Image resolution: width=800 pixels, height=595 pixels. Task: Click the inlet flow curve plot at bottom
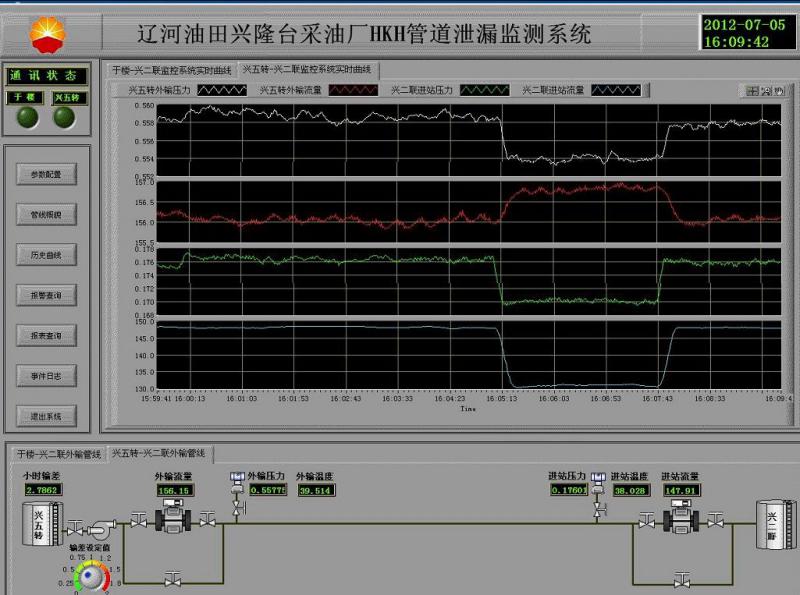coord(468,355)
